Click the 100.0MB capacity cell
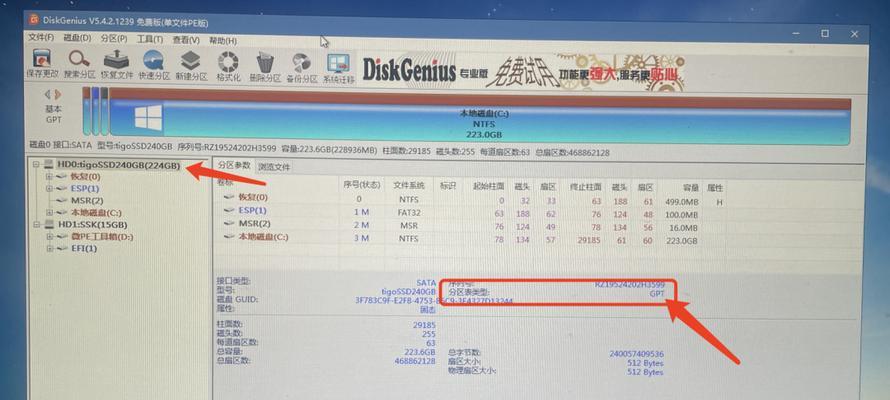Viewport: 890px width, 400px height. point(681,214)
